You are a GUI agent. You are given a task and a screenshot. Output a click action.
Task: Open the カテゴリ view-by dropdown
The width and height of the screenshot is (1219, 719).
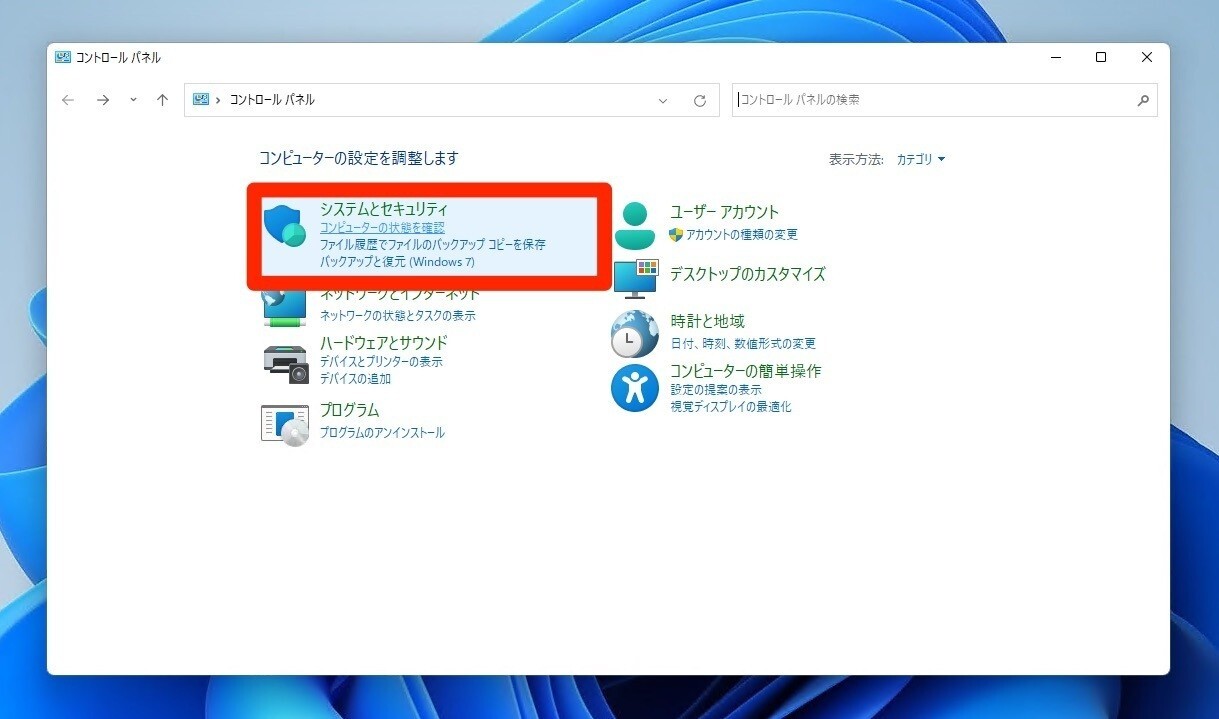click(x=921, y=159)
